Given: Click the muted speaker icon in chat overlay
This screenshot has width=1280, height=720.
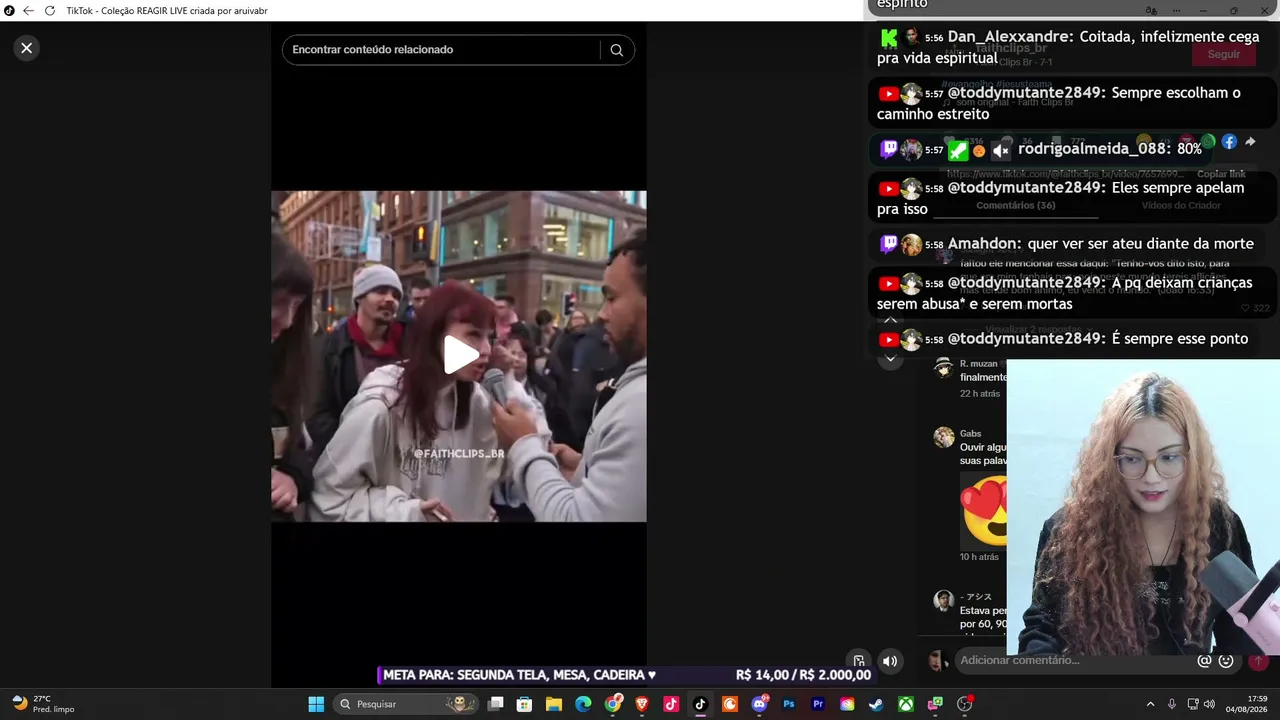Looking at the screenshot, I should click(x=1001, y=150).
